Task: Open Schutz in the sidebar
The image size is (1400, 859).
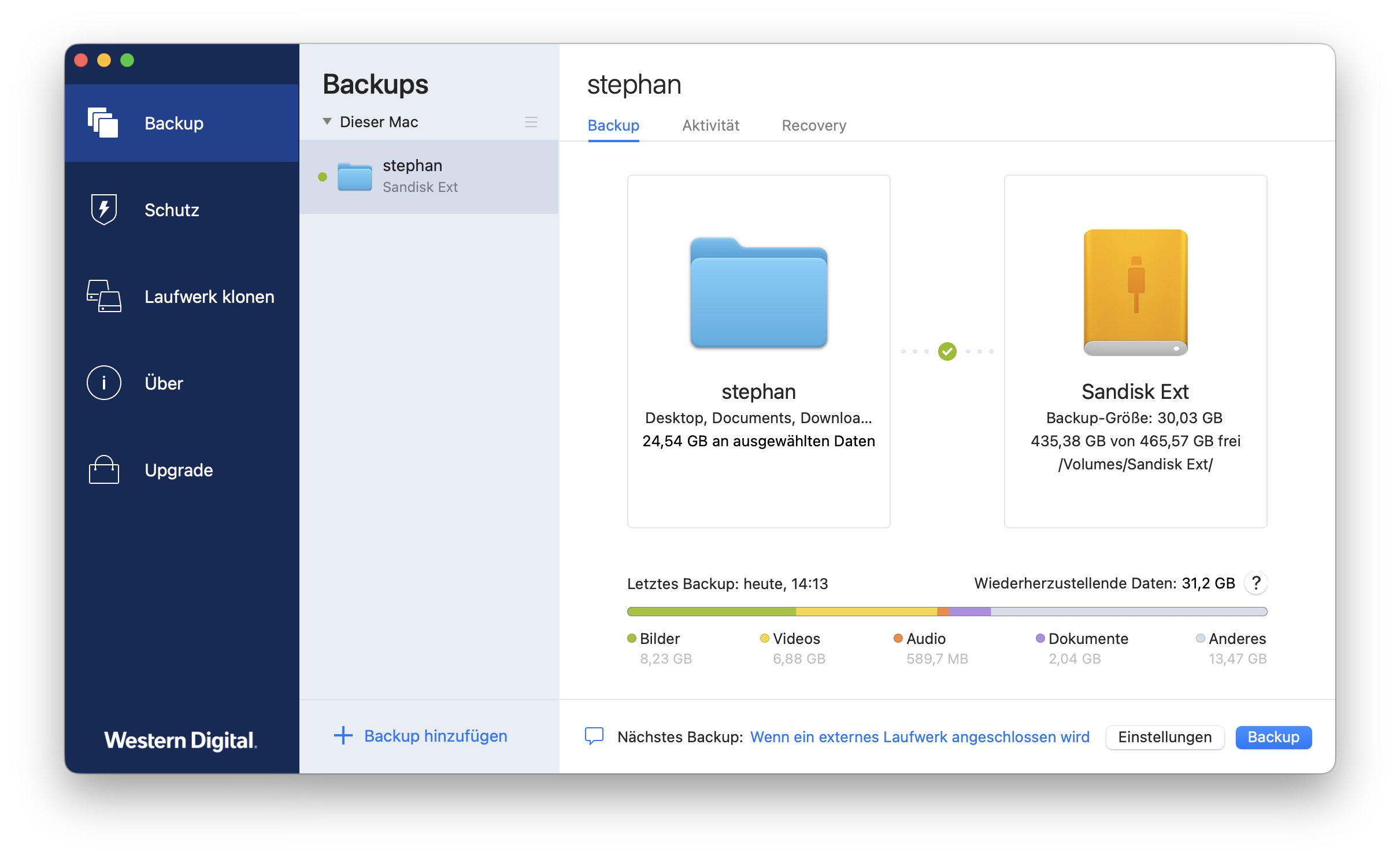Action: pyautogui.click(x=182, y=210)
